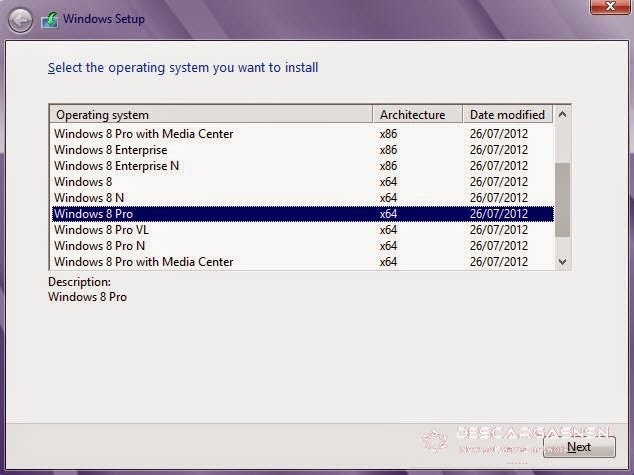634x475 pixels.
Task: Click the scrollbar down arrow
Action: (562, 262)
